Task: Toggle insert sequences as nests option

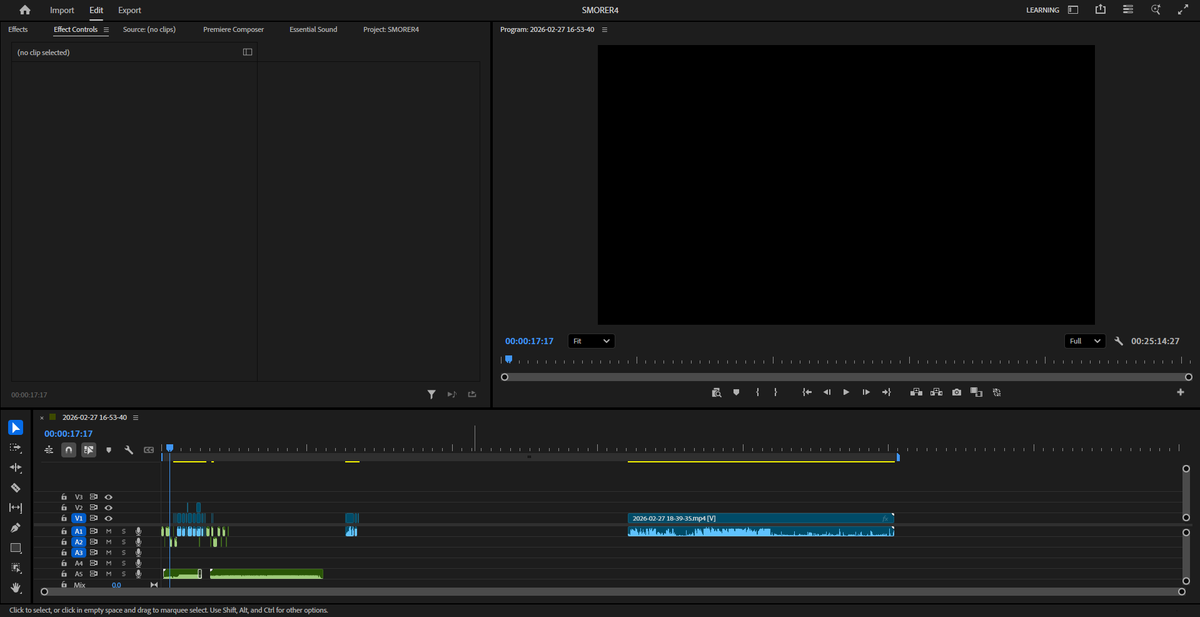Action: point(48,450)
